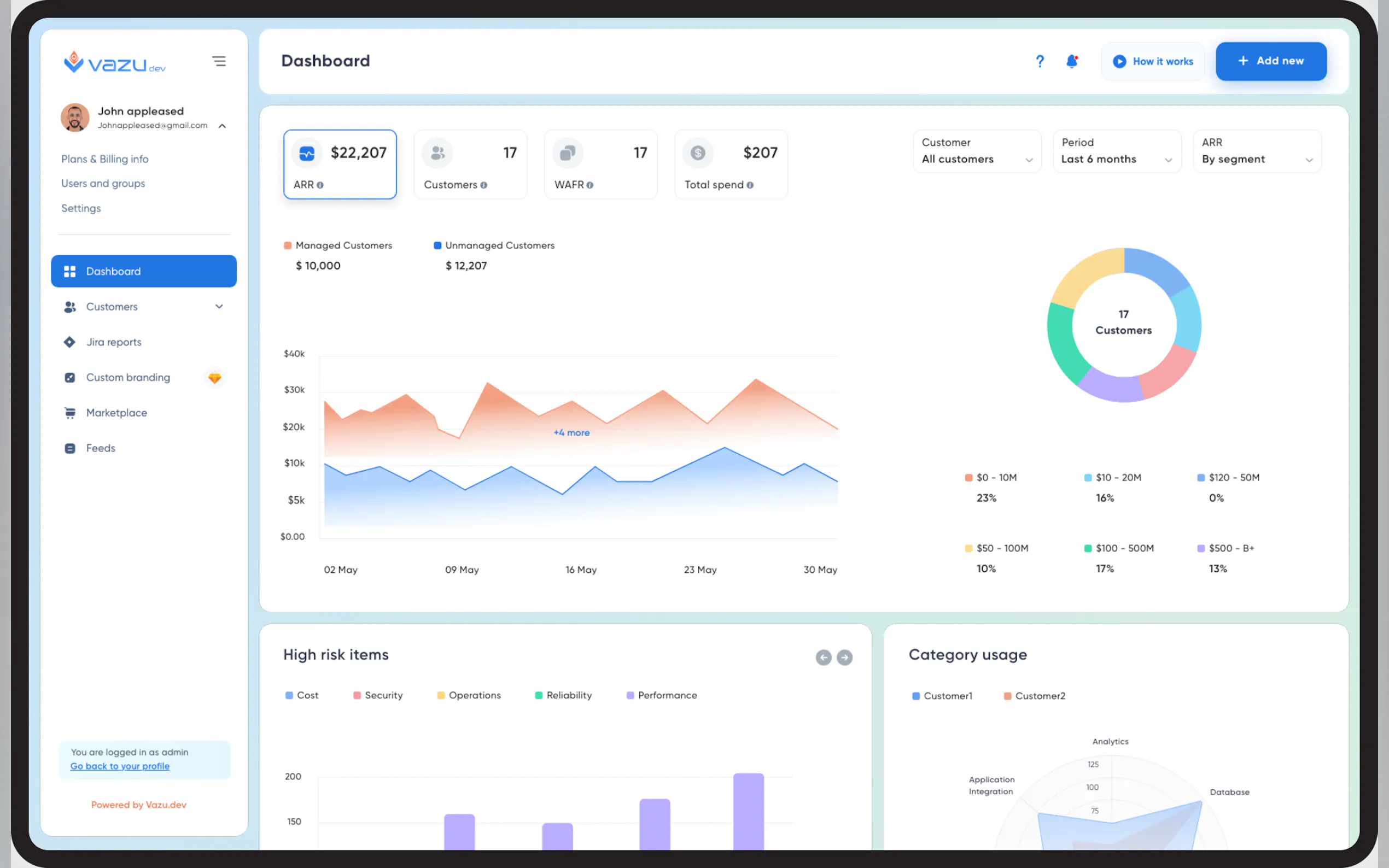
Task: Click the +4 more chart label
Action: (571, 433)
